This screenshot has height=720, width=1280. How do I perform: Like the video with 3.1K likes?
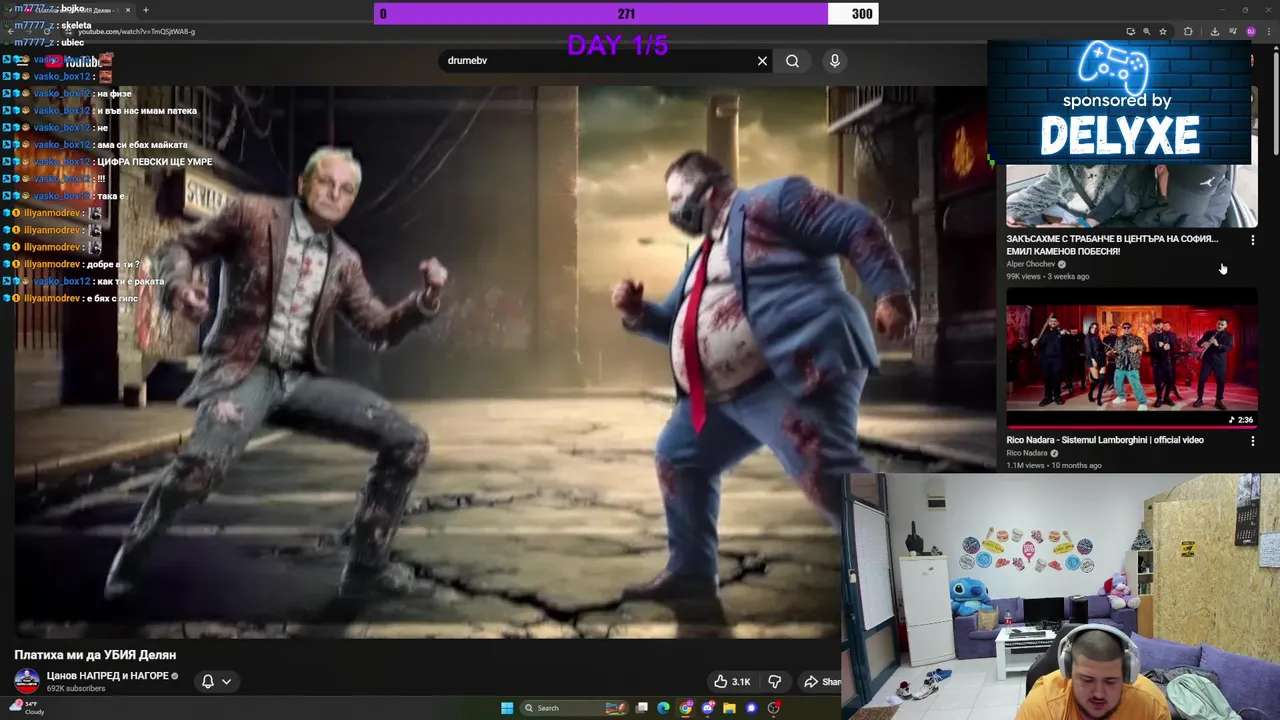click(x=731, y=681)
